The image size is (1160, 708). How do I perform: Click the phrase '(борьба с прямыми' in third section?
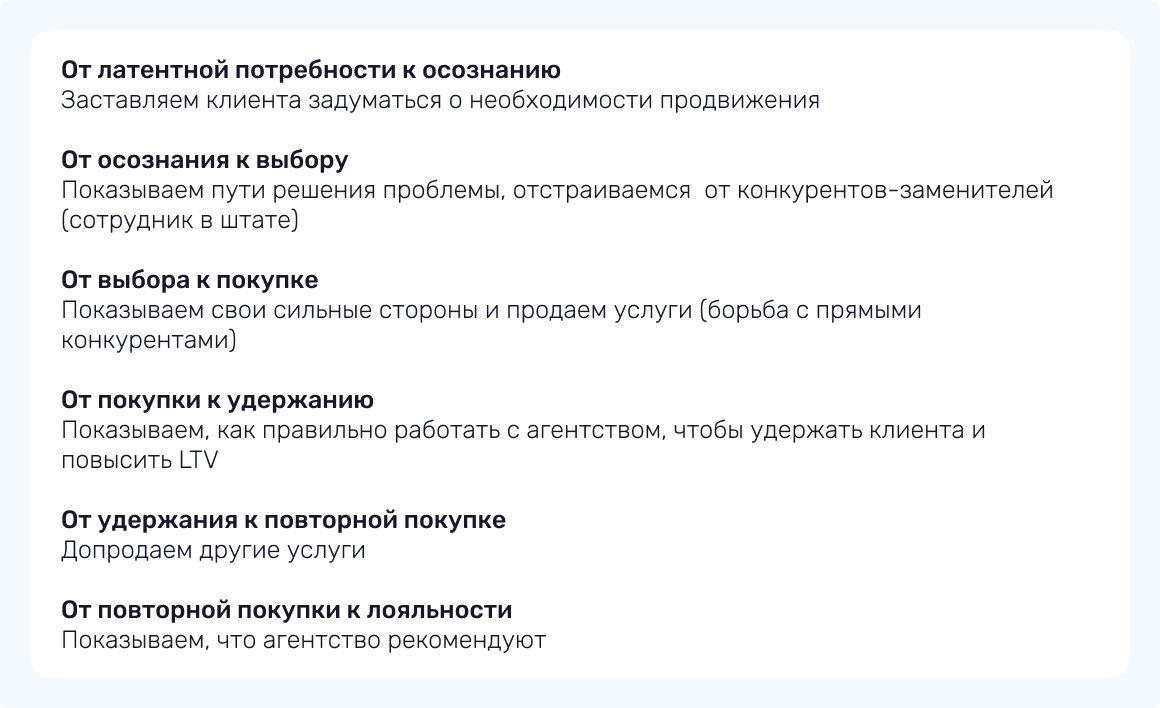coord(810,311)
